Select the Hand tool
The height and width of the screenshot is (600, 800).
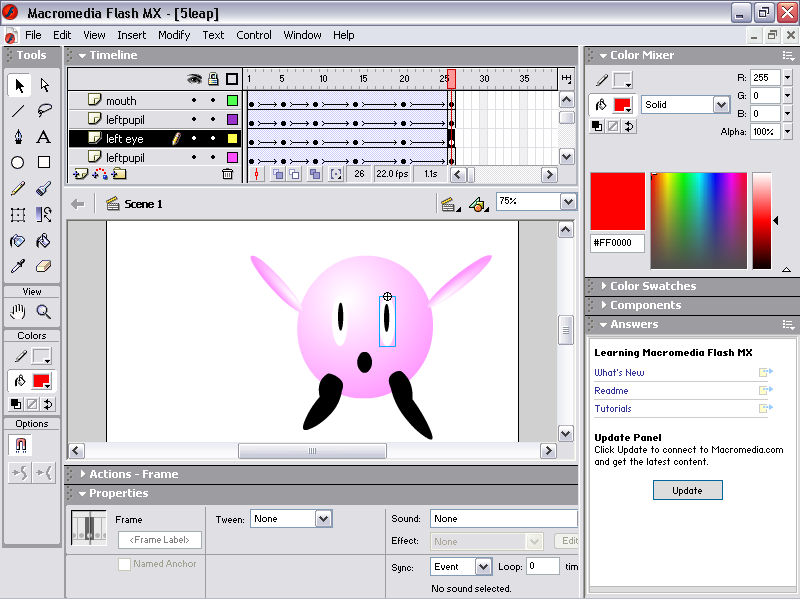click(18, 312)
